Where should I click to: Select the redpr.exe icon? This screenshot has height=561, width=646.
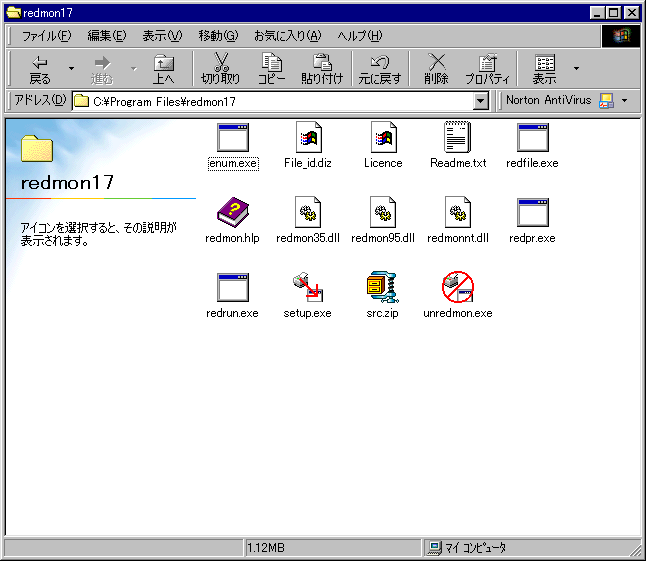point(533,213)
